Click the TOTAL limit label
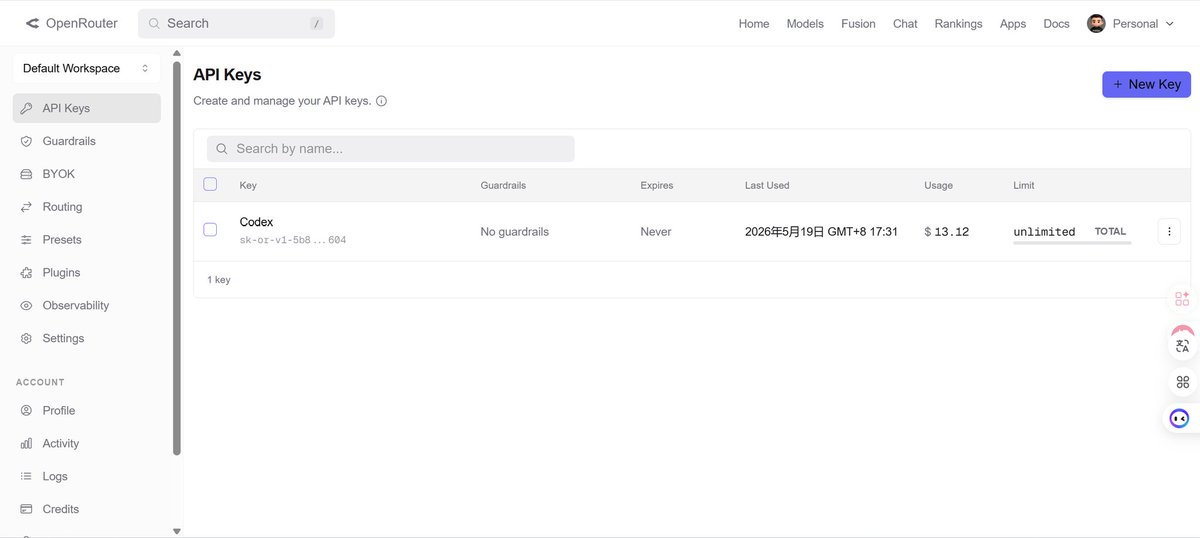This screenshot has width=1200, height=538. pos(1110,232)
